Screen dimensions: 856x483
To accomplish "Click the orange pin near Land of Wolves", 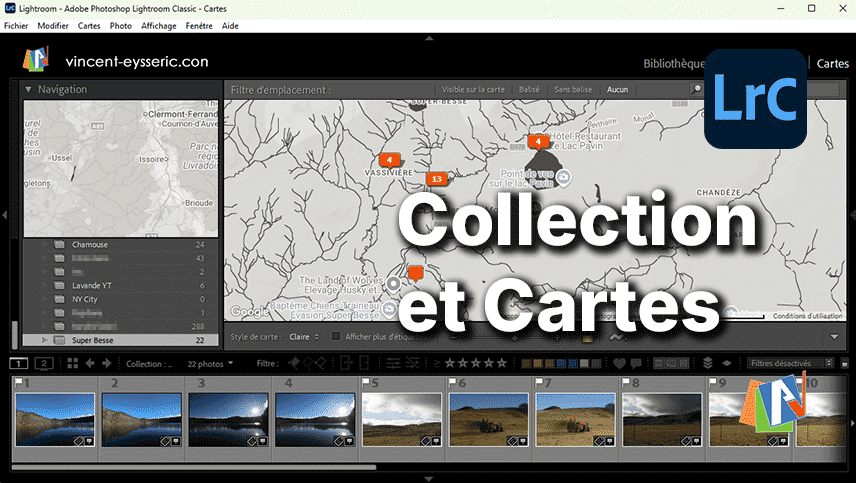I will pos(416,273).
